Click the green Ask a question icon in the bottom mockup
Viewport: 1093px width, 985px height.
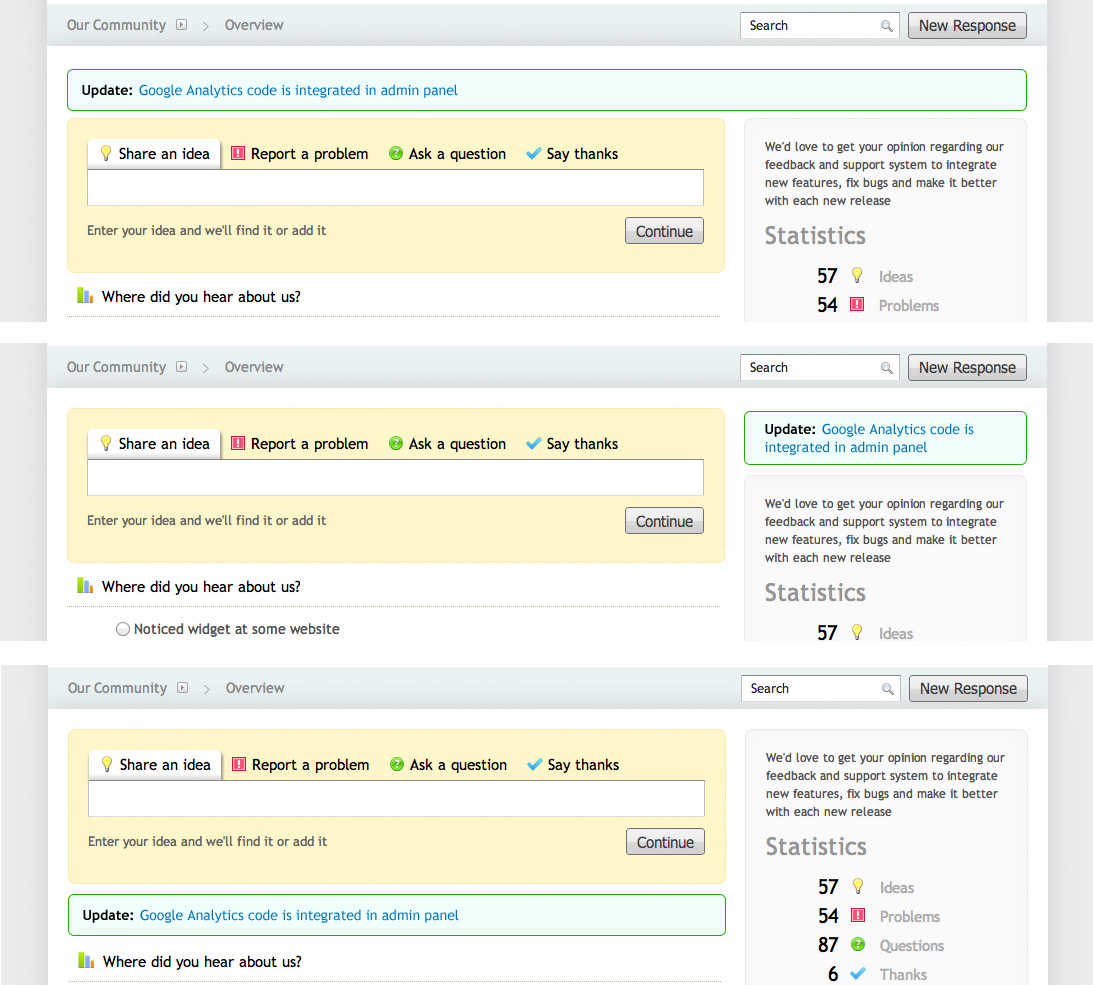point(397,765)
